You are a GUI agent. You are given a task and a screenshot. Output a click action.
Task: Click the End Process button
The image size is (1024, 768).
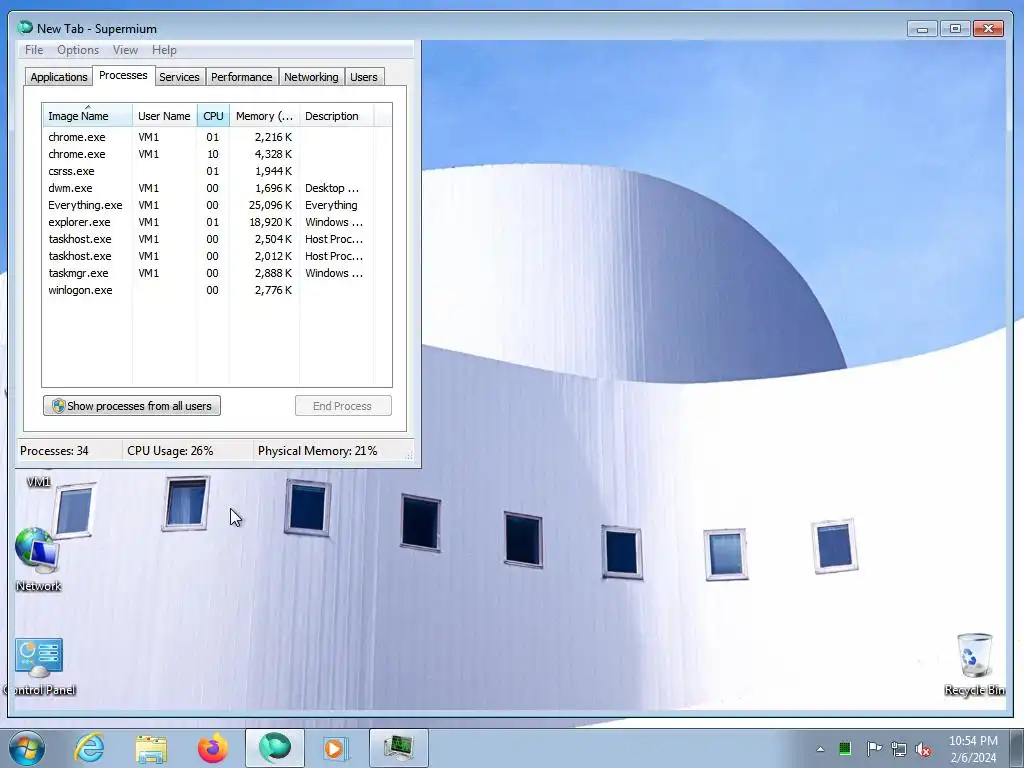pyautogui.click(x=343, y=406)
